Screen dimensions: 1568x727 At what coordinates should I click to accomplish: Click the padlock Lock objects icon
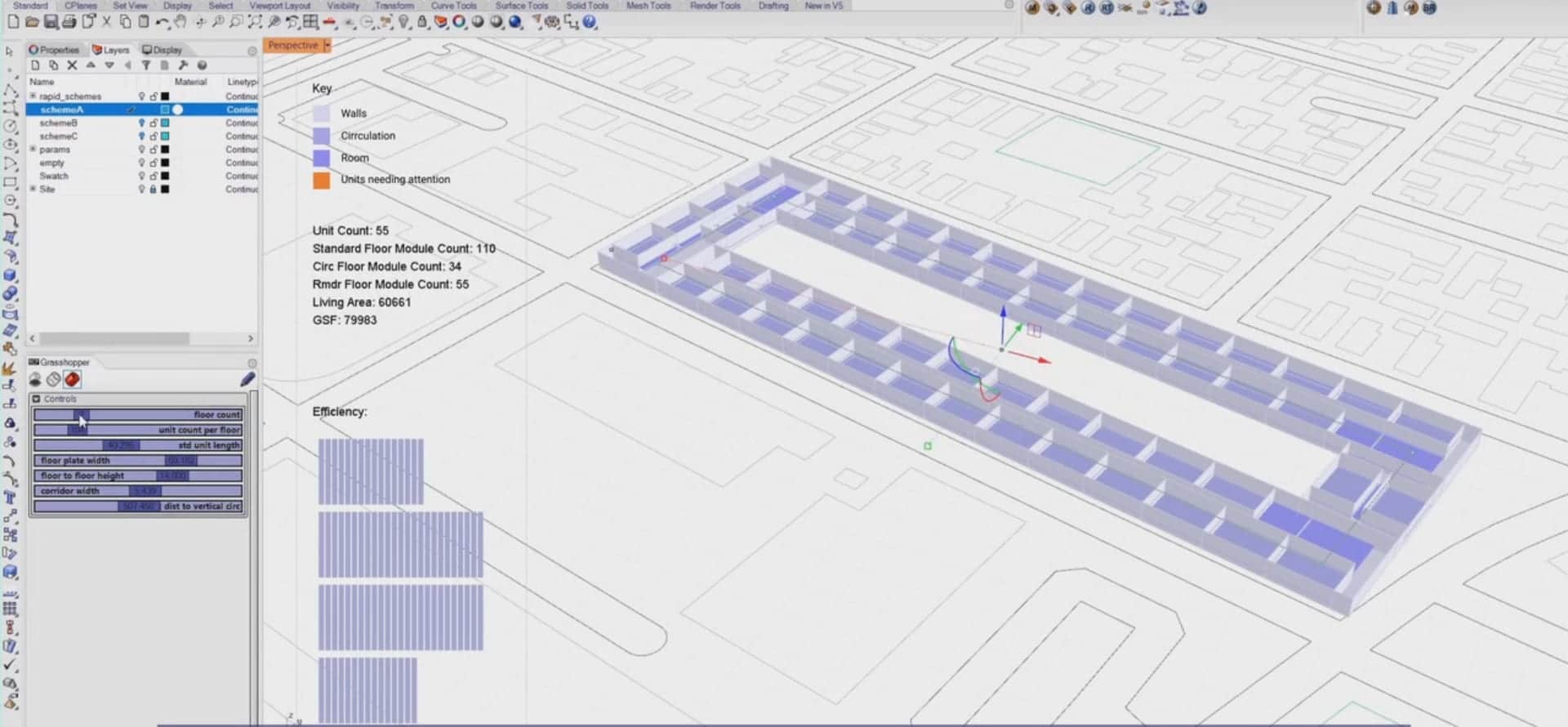[x=422, y=22]
